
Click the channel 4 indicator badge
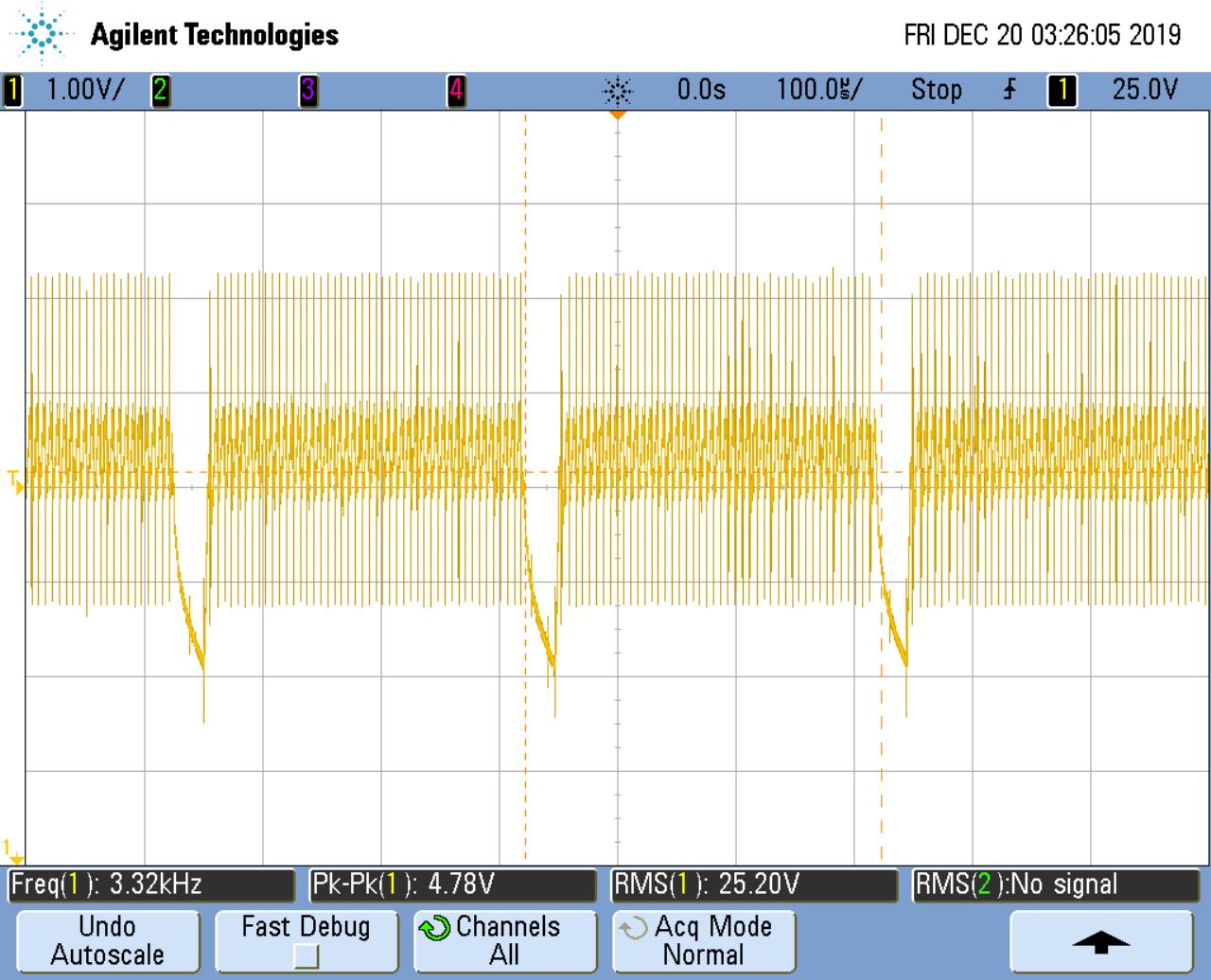456,91
